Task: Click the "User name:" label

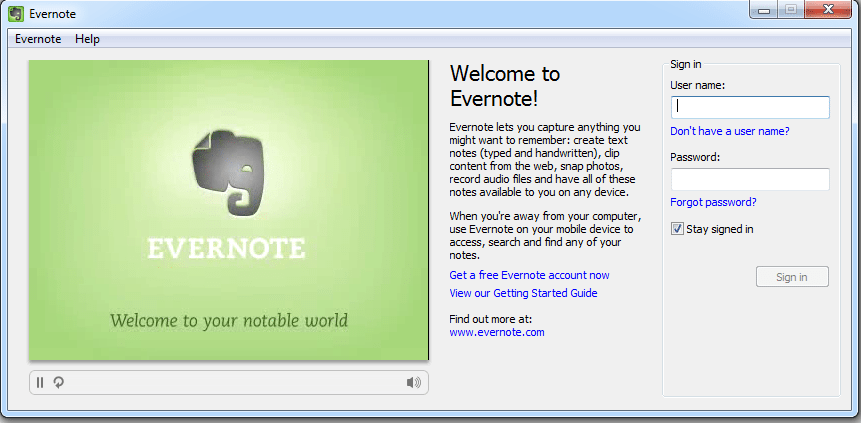Action: click(697, 85)
